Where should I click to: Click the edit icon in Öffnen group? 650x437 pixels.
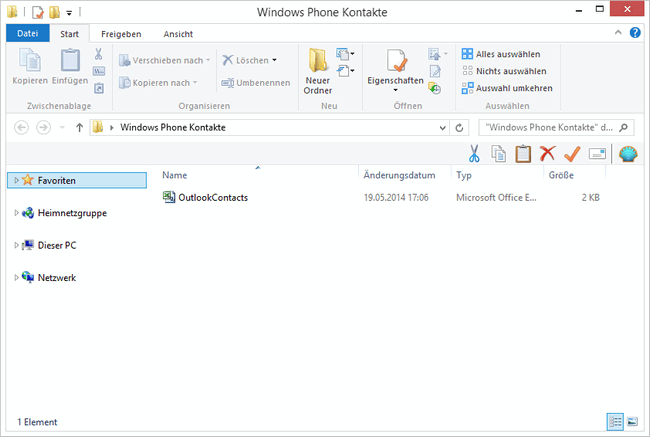pyautogui.click(x=435, y=71)
